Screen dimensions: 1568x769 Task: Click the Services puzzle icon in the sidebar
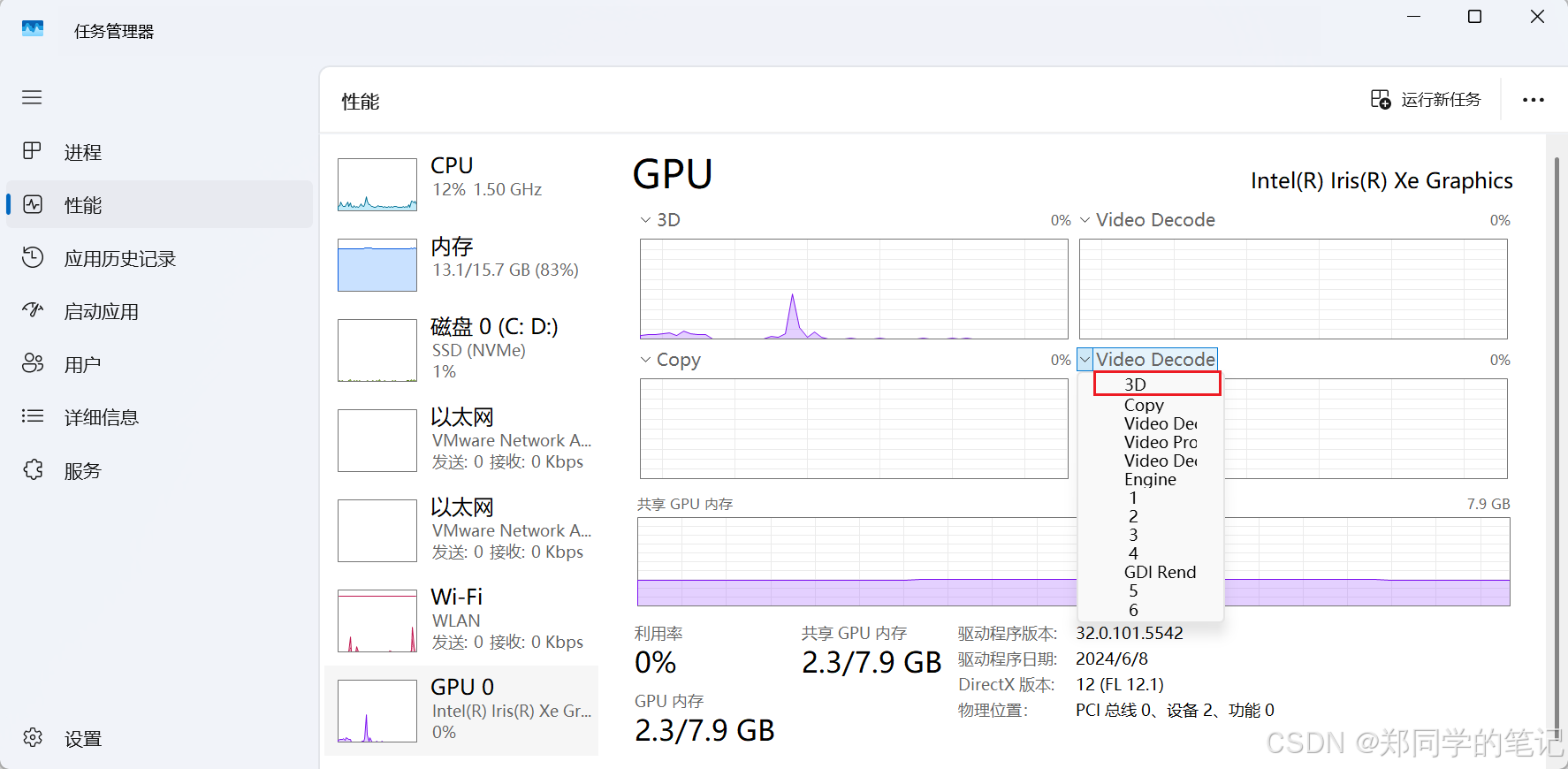(33, 469)
